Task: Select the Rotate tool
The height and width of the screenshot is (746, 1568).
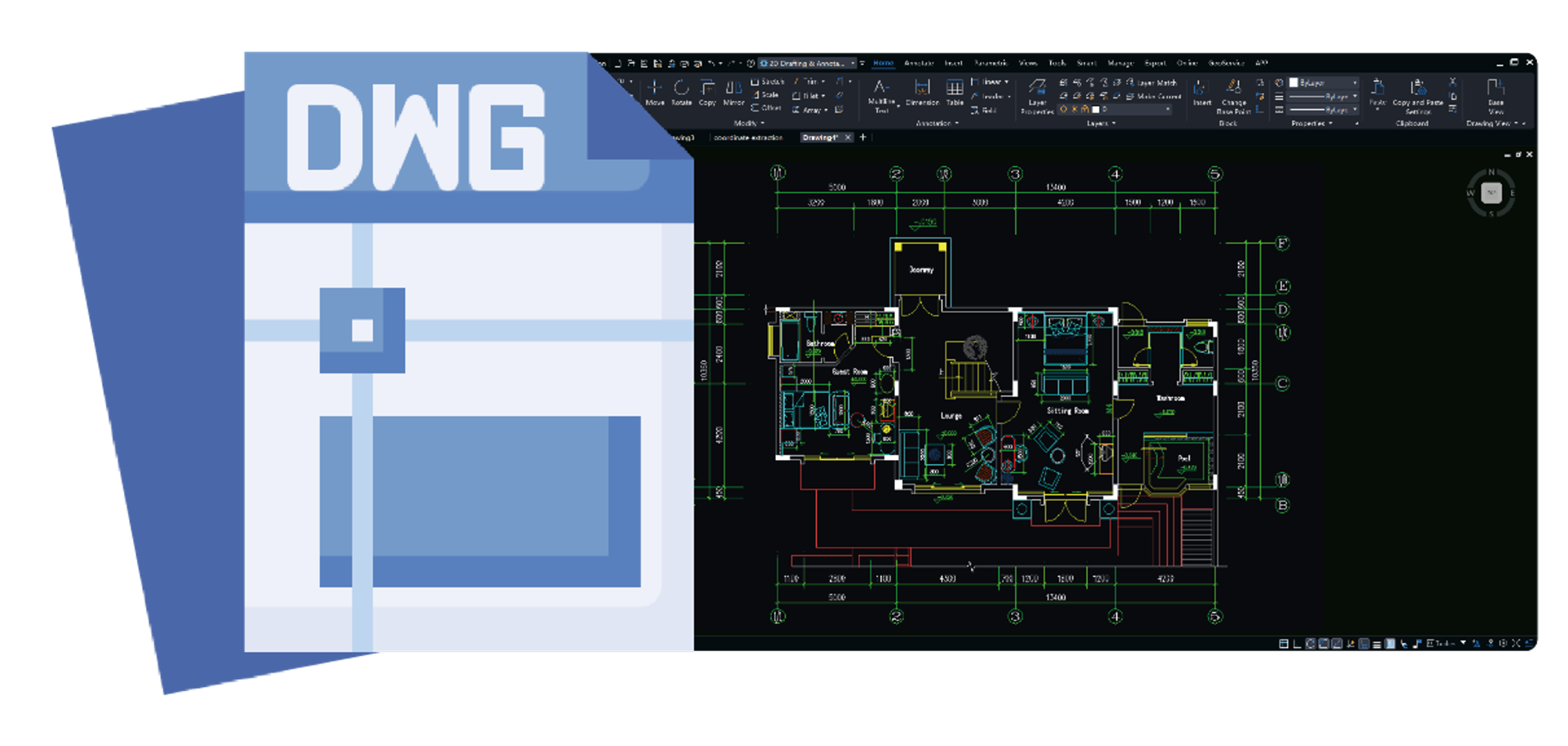Action: [x=681, y=93]
